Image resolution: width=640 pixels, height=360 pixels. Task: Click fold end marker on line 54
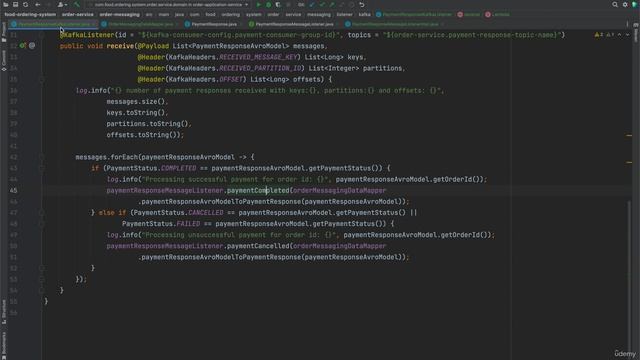(42, 290)
